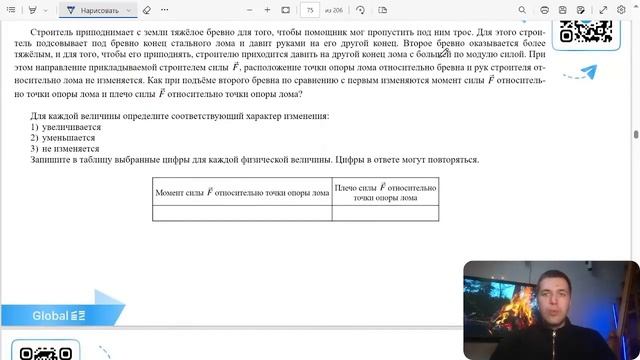Activate the Нарисовать draw tool
This screenshot has height=360, width=640.
[93, 10]
